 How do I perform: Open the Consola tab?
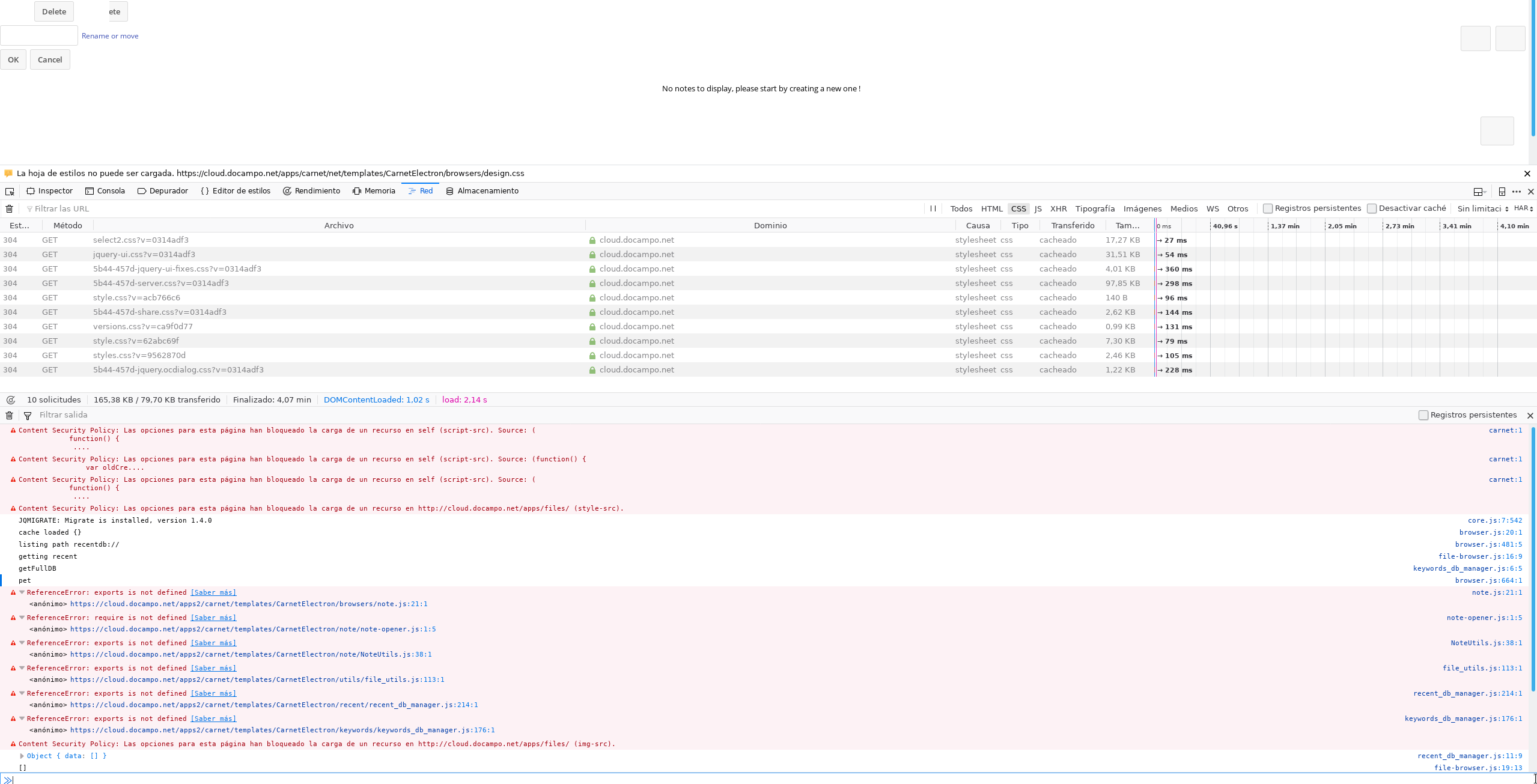(105, 191)
